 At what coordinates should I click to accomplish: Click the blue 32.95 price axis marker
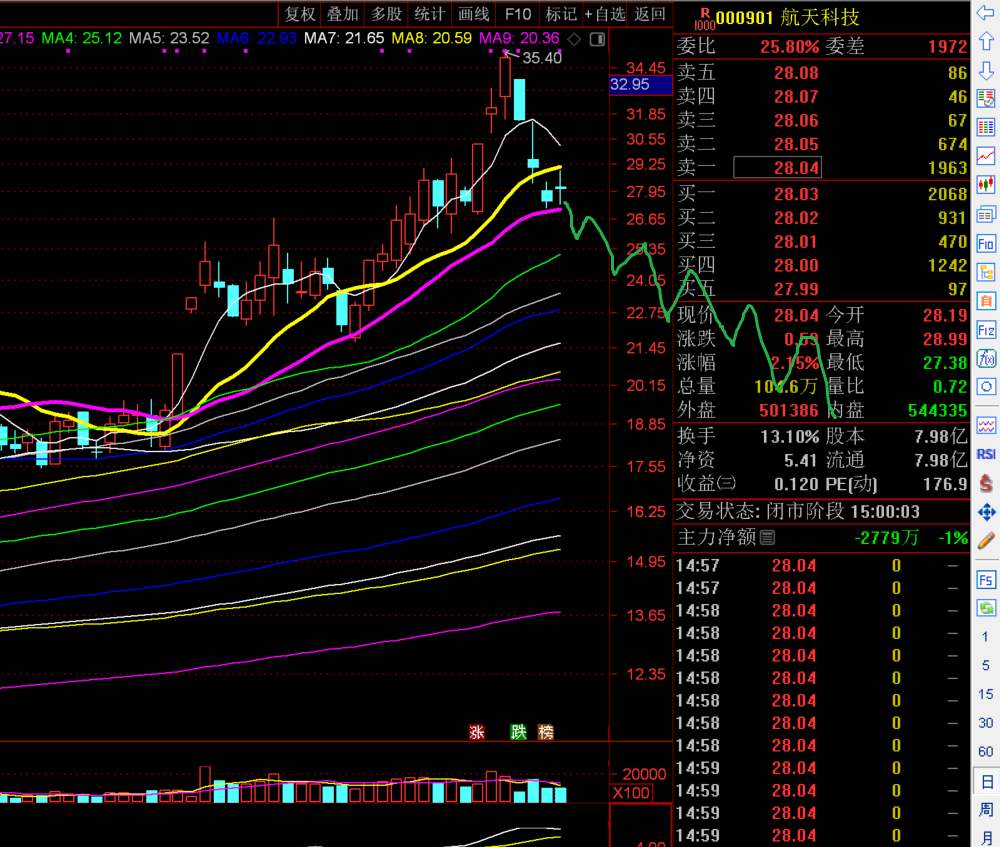(x=640, y=85)
